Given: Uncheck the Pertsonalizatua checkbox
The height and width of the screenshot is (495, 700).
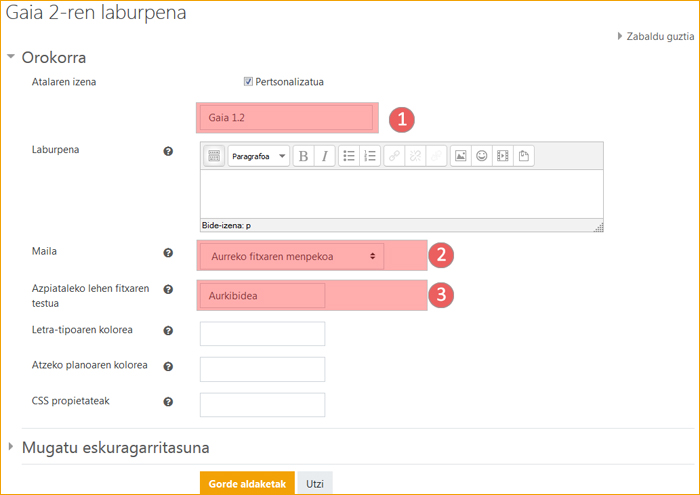Looking at the screenshot, I should tap(248, 82).
